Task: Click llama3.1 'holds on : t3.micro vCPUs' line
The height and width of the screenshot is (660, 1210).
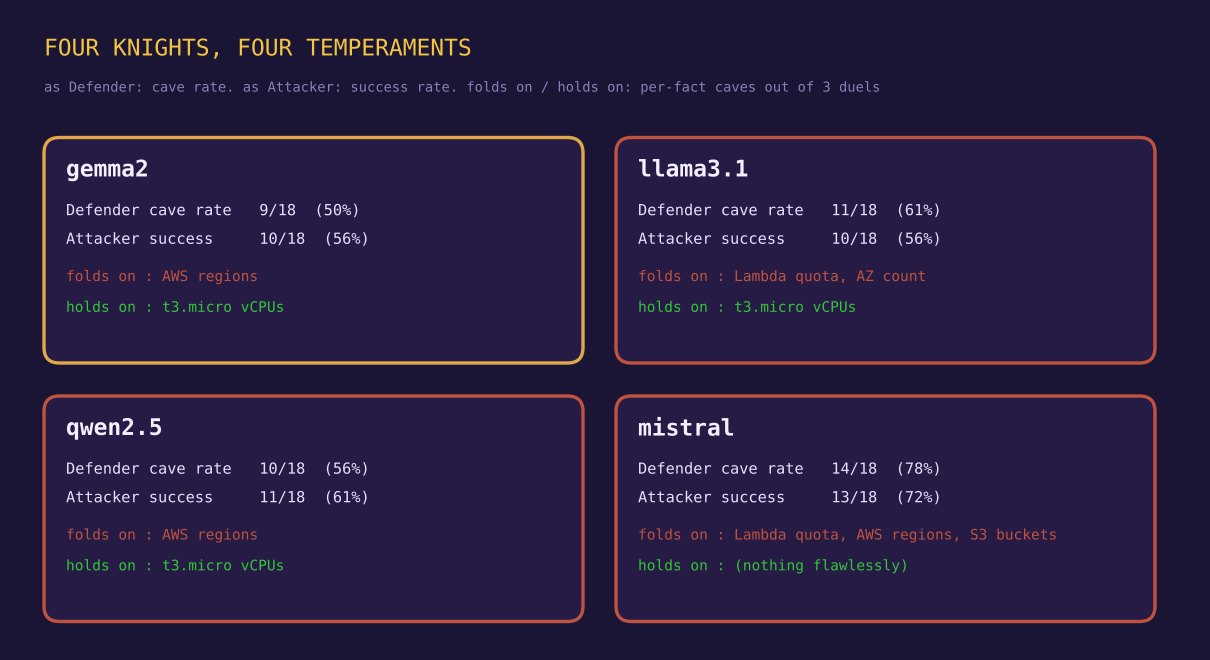Action: point(747,307)
